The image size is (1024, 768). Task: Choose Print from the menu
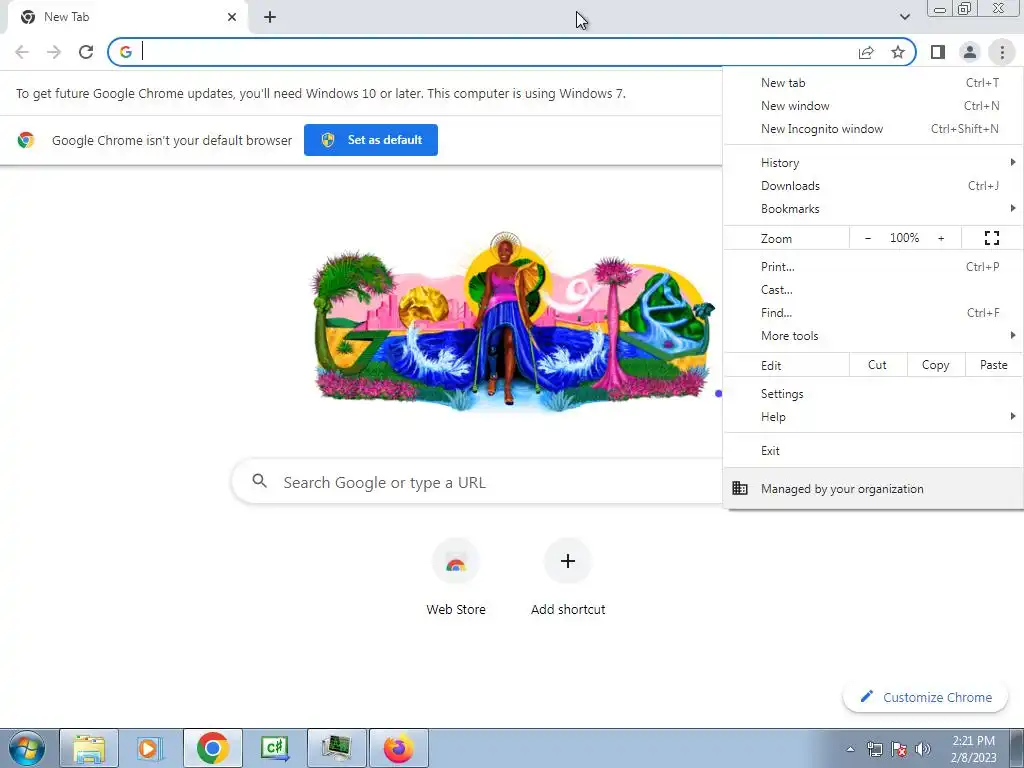[873, 266]
